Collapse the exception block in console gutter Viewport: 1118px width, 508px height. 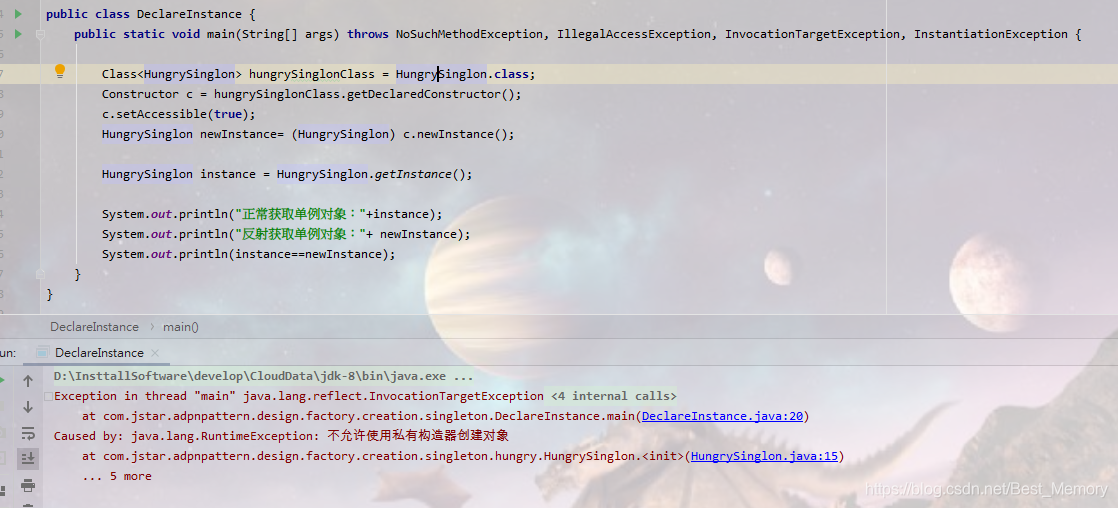point(48,396)
